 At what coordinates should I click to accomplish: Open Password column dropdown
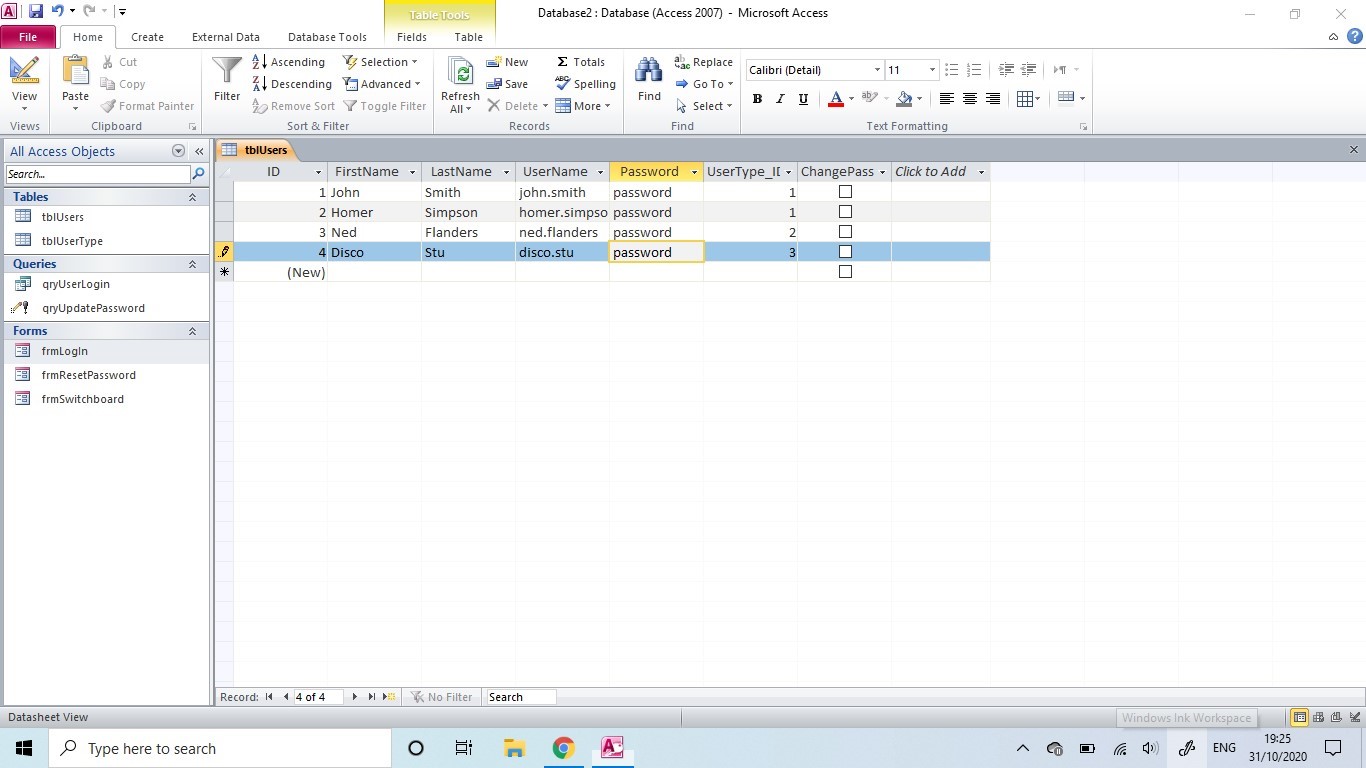pyautogui.click(x=694, y=172)
